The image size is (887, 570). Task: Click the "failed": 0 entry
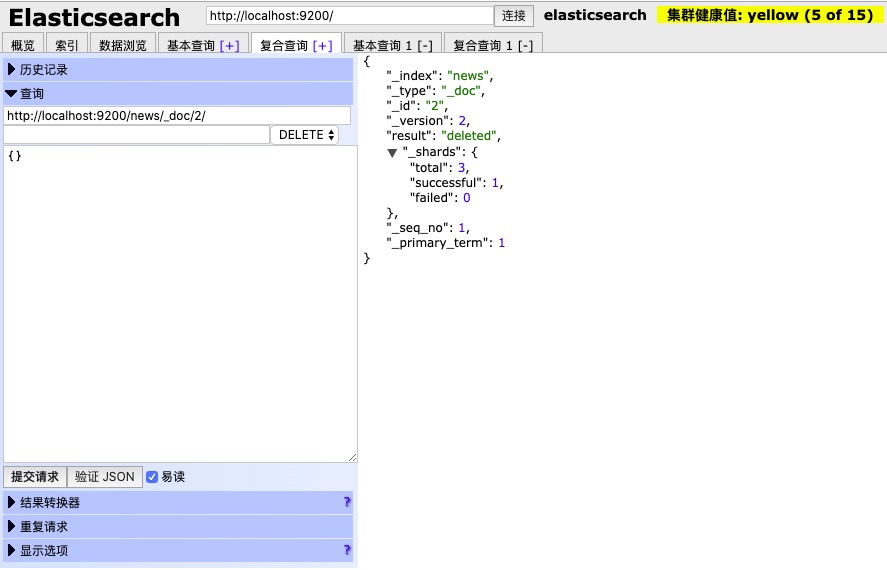pos(440,198)
